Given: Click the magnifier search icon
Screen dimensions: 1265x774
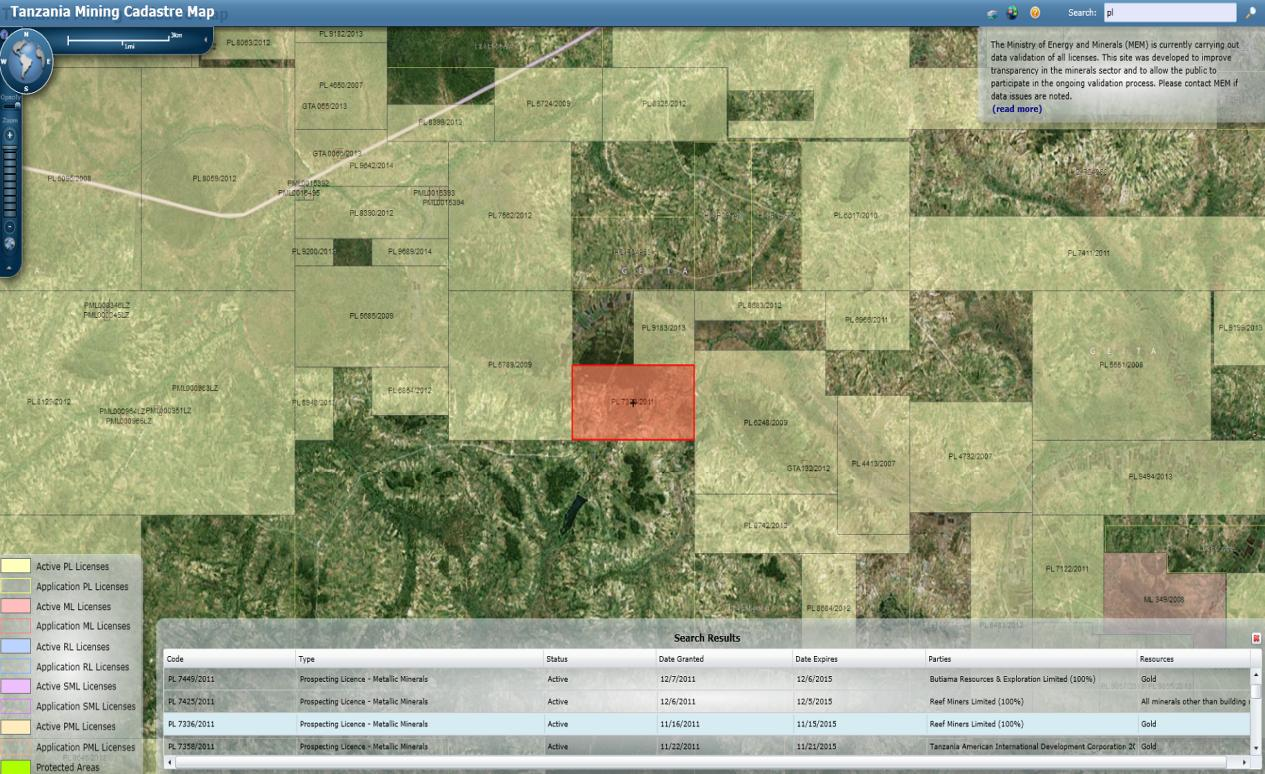Looking at the screenshot, I should click(1250, 12).
